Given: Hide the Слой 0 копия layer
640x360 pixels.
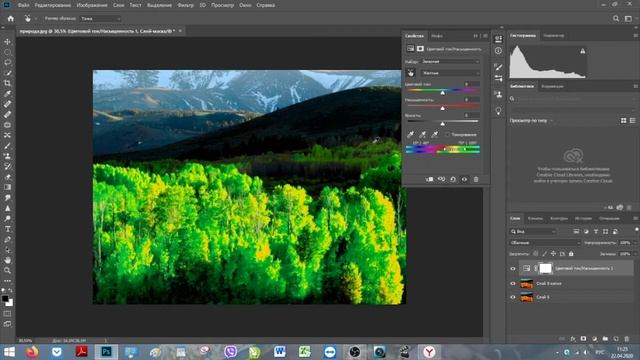Looking at the screenshot, I should (x=513, y=283).
